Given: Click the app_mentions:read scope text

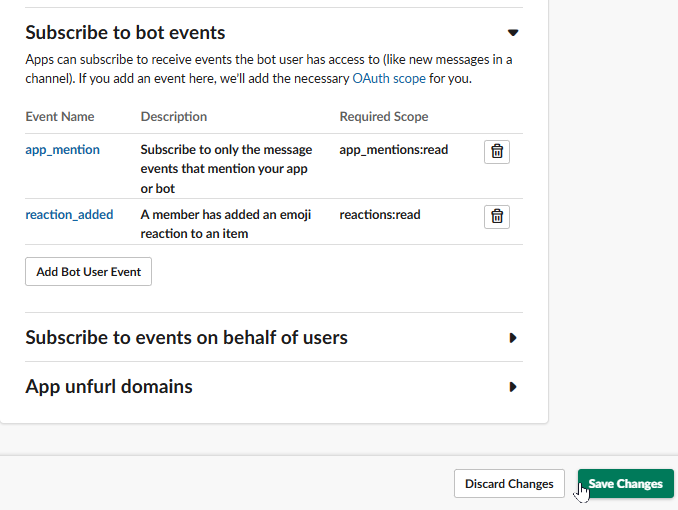Looking at the screenshot, I should [393, 150].
